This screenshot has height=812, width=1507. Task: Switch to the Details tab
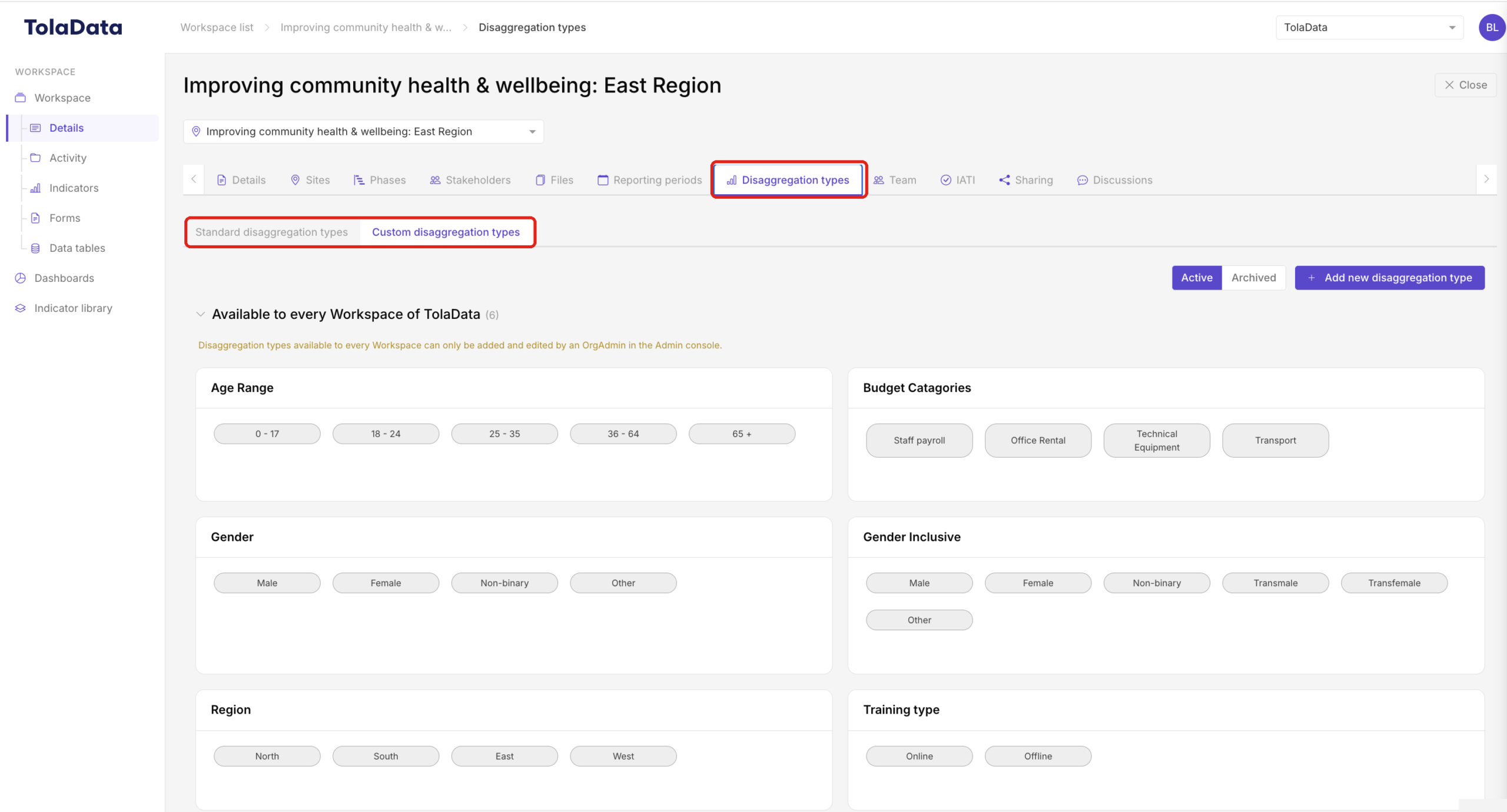pos(241,180)
